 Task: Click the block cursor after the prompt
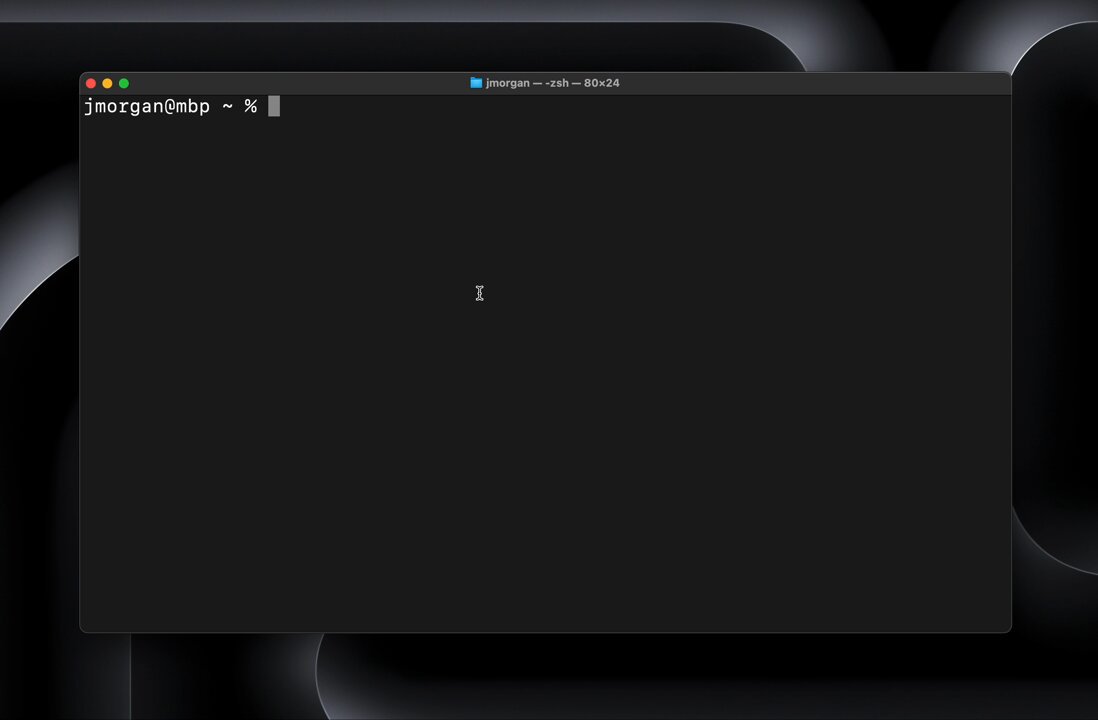pyautogui.click(x=274, y=106)
